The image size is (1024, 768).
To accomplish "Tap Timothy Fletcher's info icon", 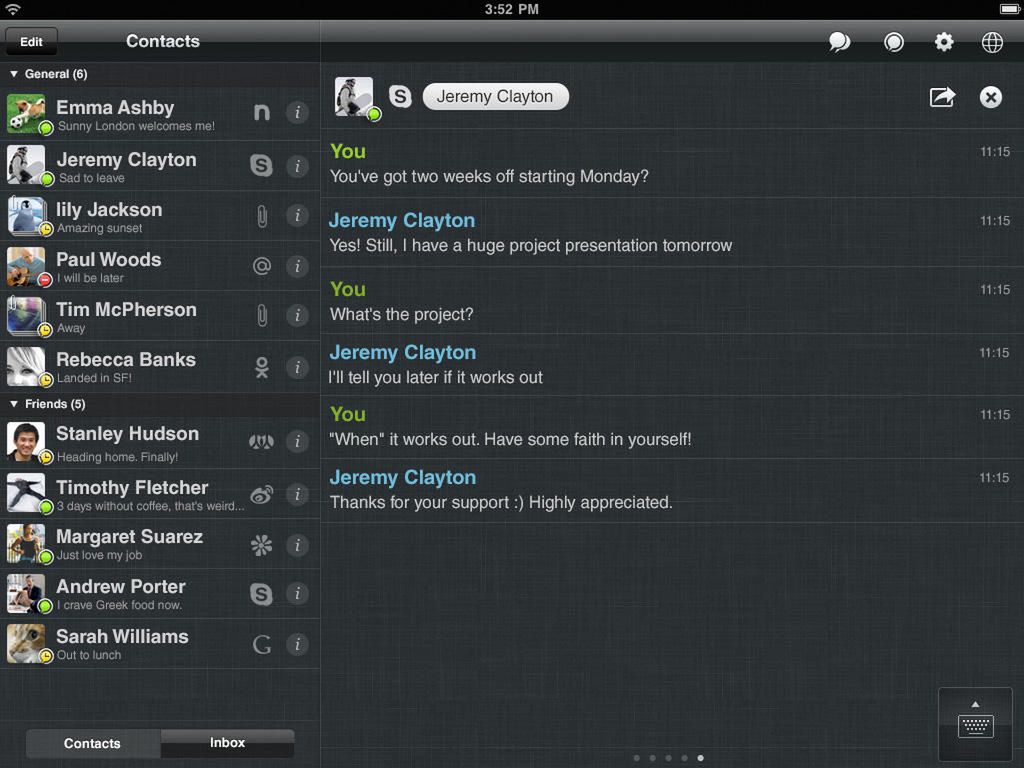I will (x=297, y=494).
